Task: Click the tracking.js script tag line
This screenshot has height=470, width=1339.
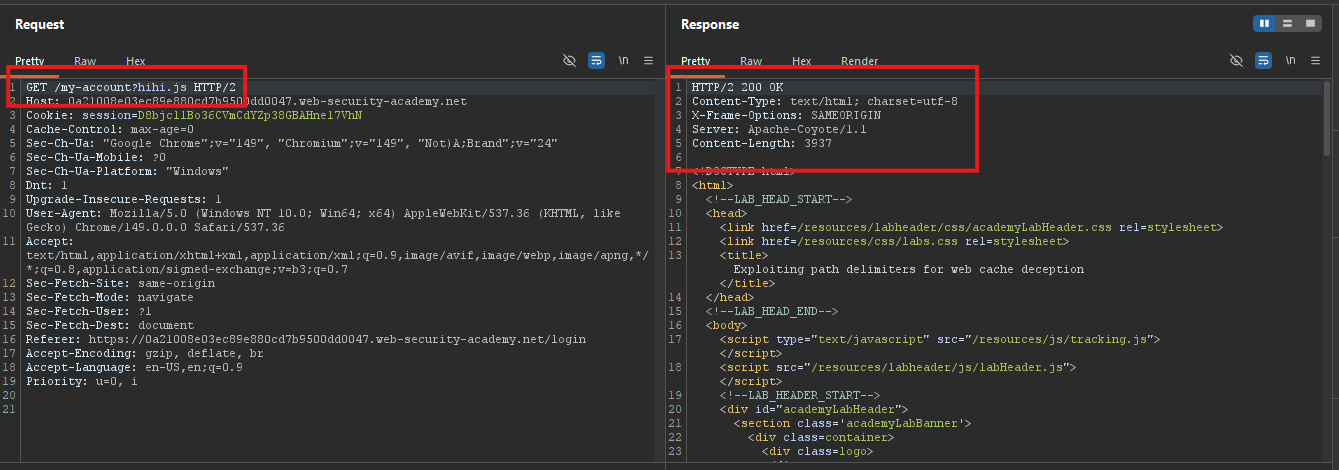Action: coord(940,339)
